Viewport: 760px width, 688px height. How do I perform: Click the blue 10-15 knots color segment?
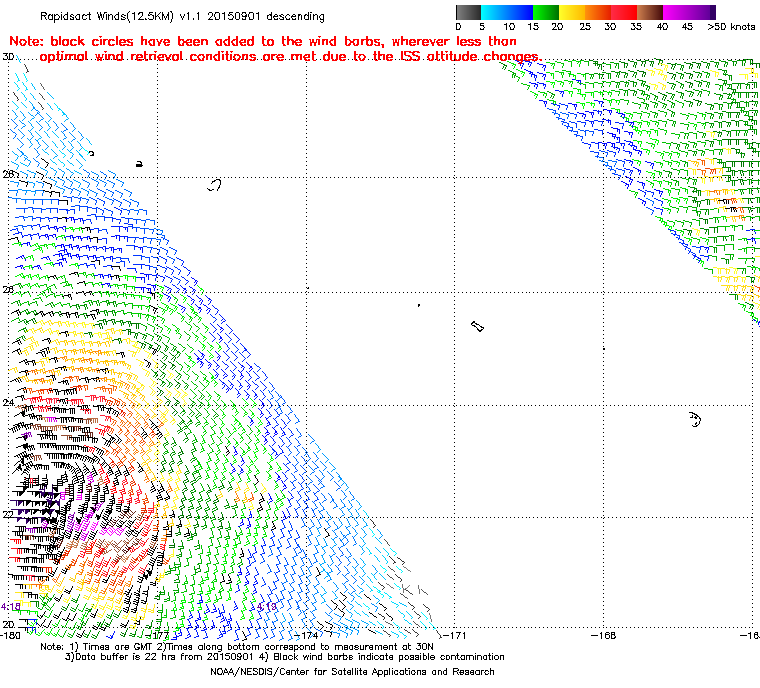tap(520, 12)
